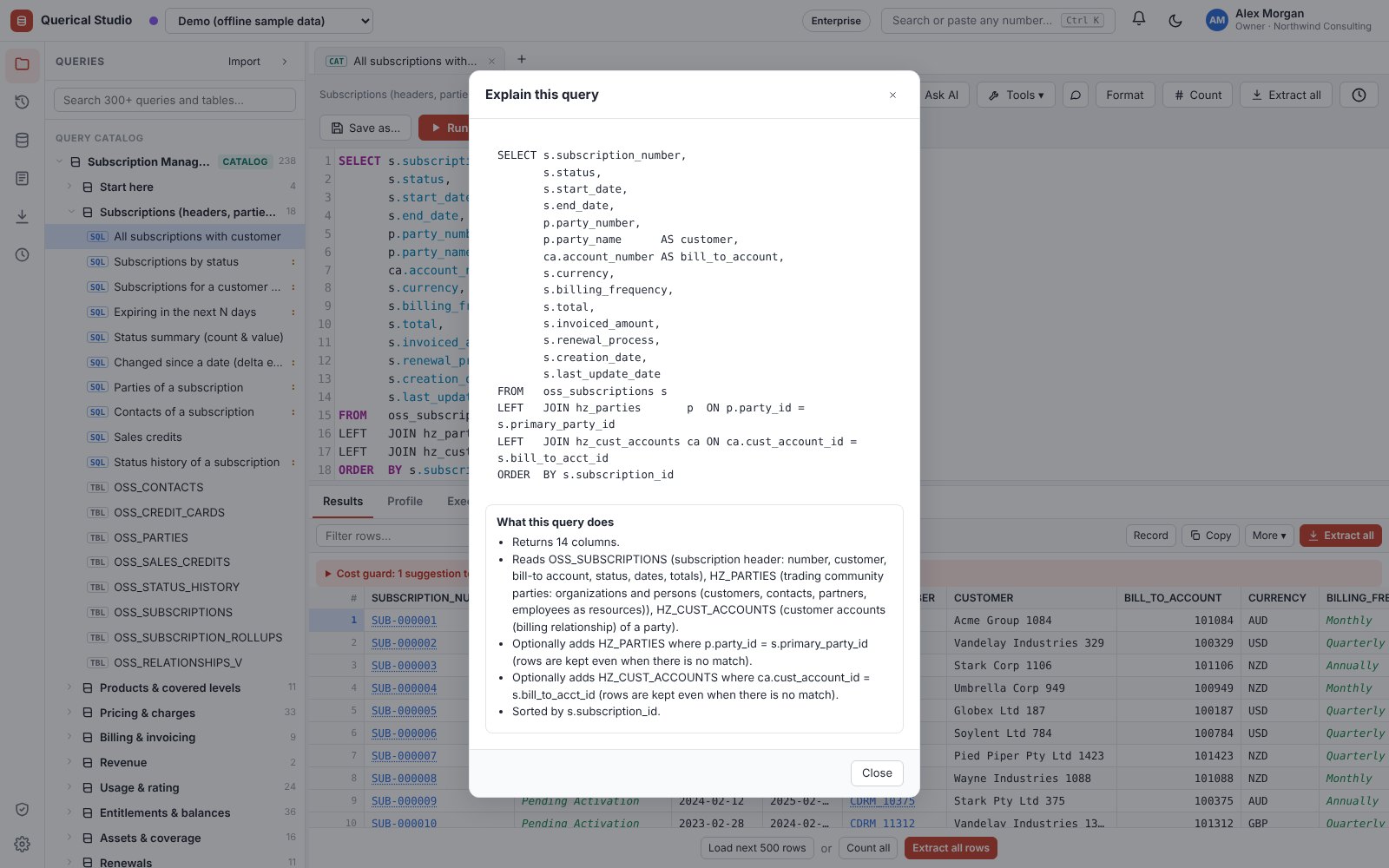Expand the Products & covered levels folder
The width and height of the screenshot is (1389, 868).
coord(69,687)
